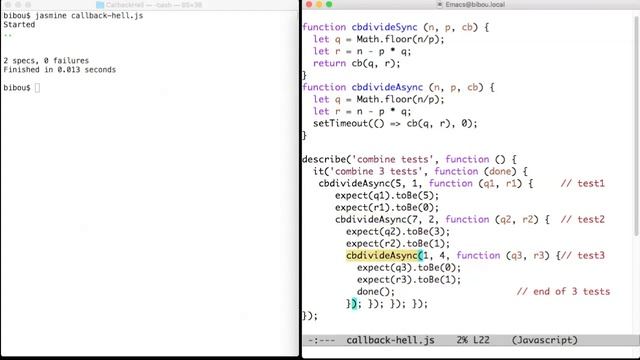
Task: Close the Emacs window with the red button
Action: 309,4
